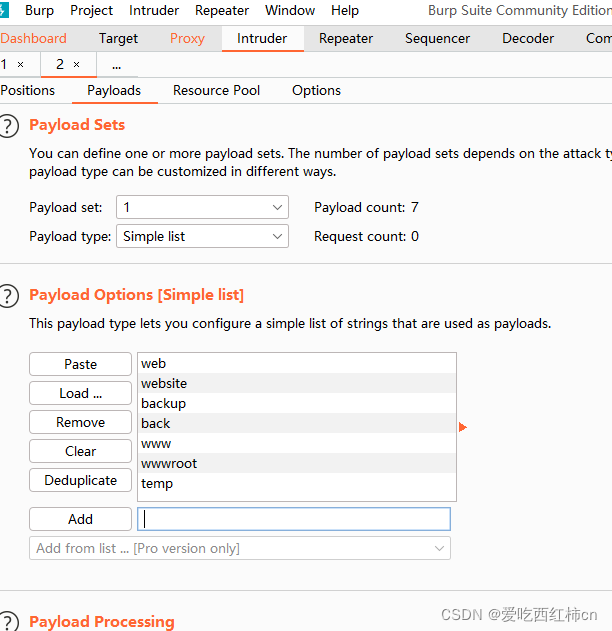Screen dimensions: 612x631
Task: Select the Payloads sub-tab
Action: click(114, 91)
